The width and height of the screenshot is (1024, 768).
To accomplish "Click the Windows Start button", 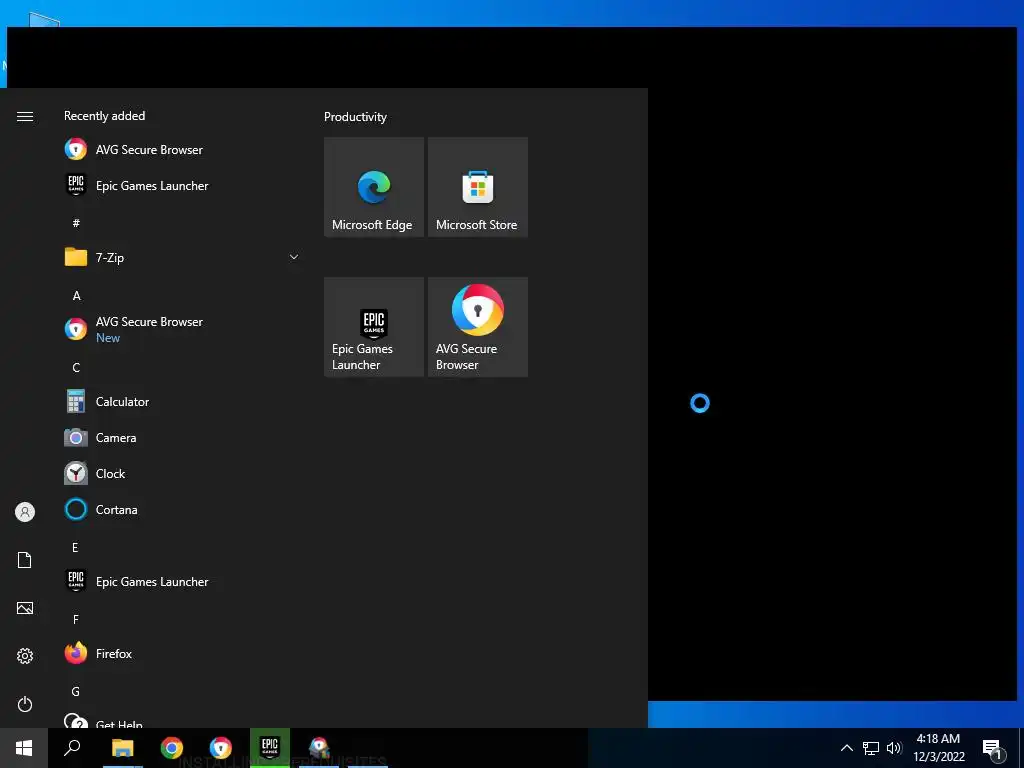I will 24,748.
